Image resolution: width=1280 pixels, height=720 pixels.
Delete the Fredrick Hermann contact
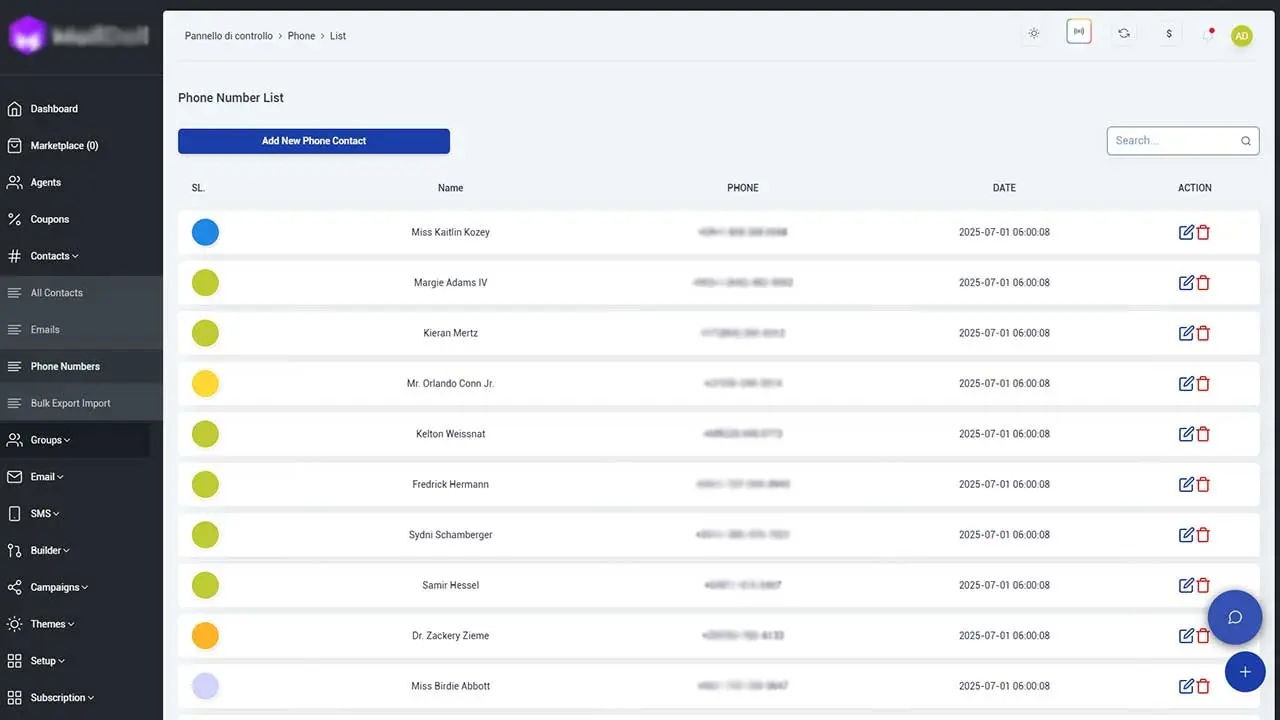[1203, 484]
